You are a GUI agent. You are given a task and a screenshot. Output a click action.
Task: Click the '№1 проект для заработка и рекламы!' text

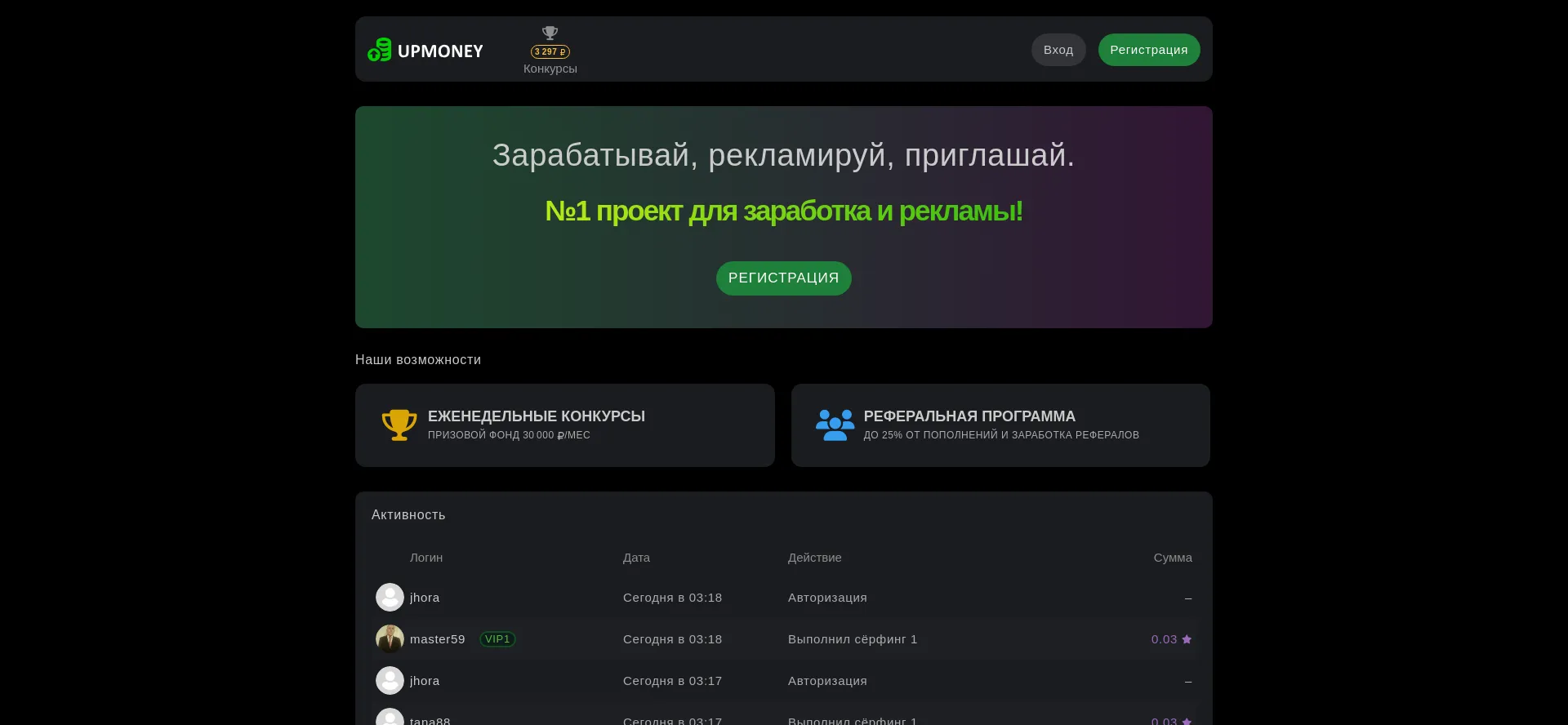pos(784,211)
